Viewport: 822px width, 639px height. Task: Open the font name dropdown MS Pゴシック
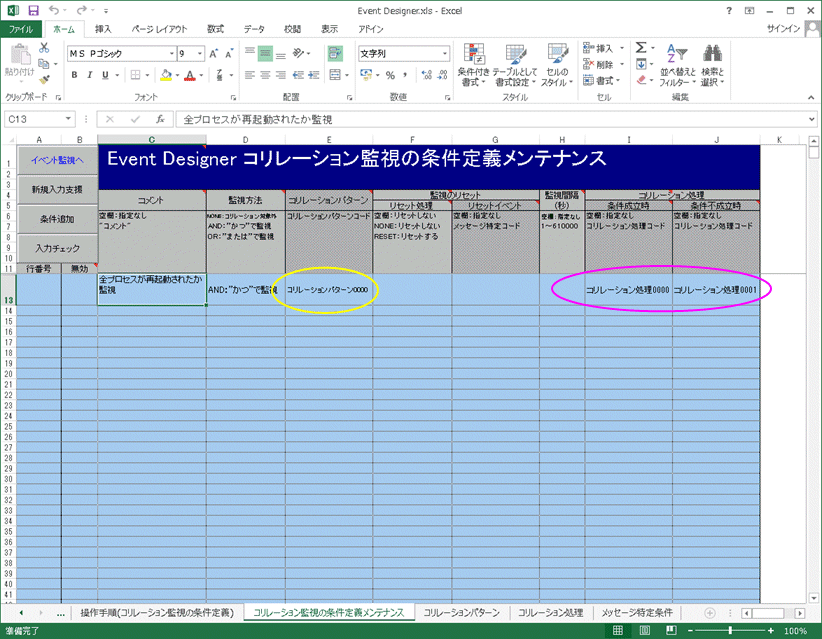[171, 53]
